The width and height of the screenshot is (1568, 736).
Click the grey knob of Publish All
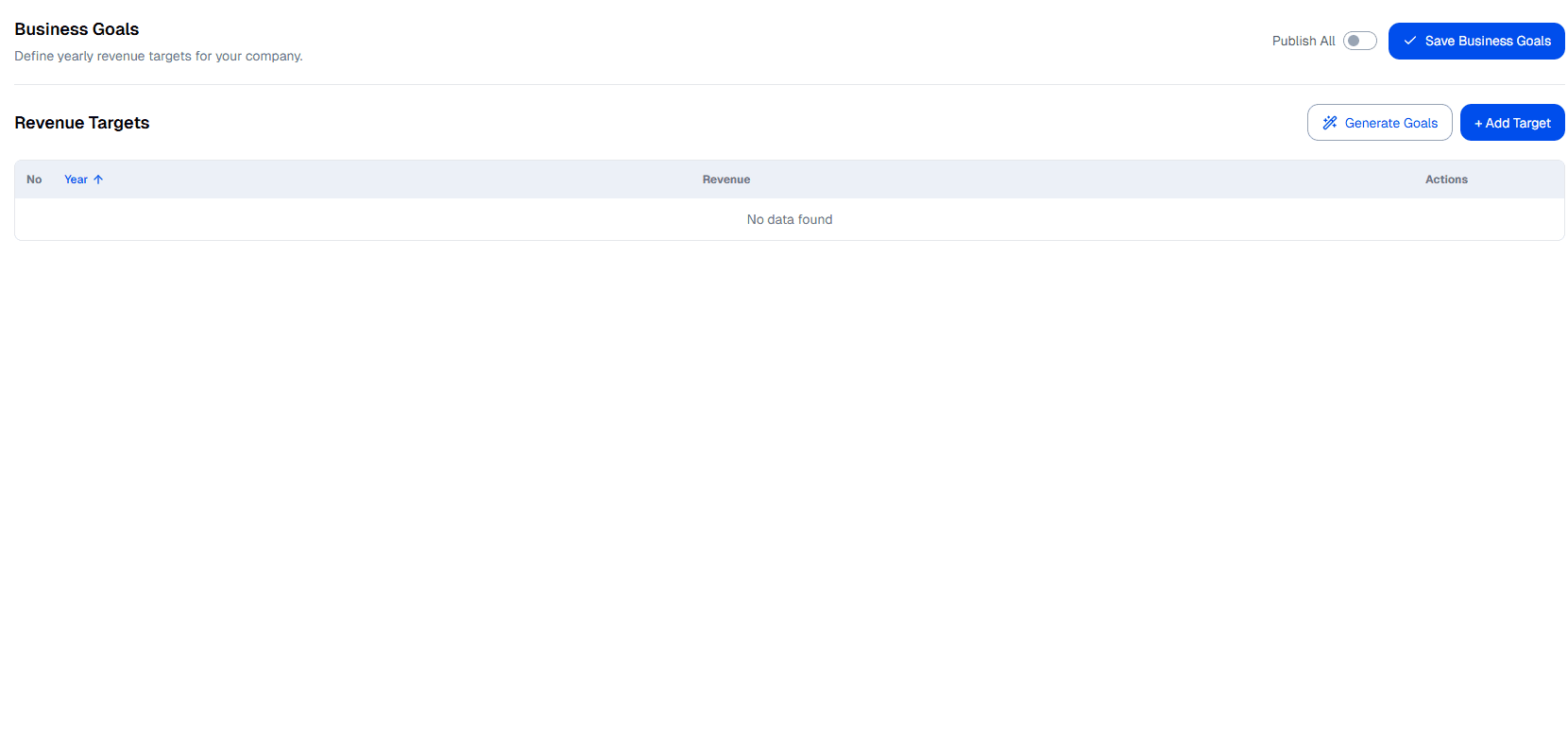[x=1354, y=41]
